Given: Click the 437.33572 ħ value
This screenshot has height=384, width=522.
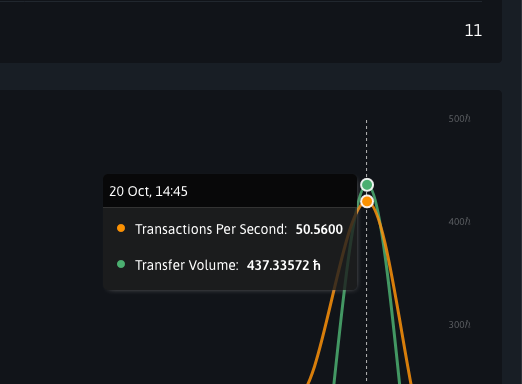Looking at the screenshot, I should (x=284, y=265).
